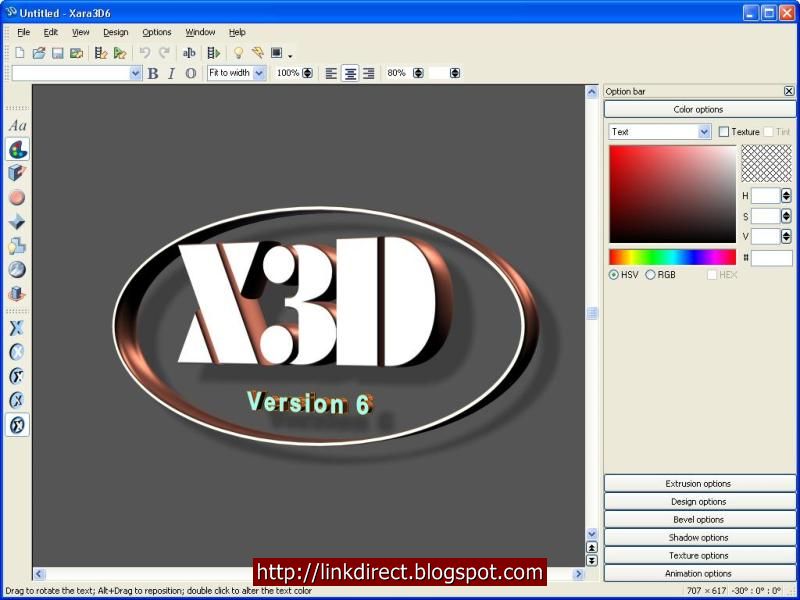
Task: Click the vertical scrollbar up arrow
Action: (591, 92)
